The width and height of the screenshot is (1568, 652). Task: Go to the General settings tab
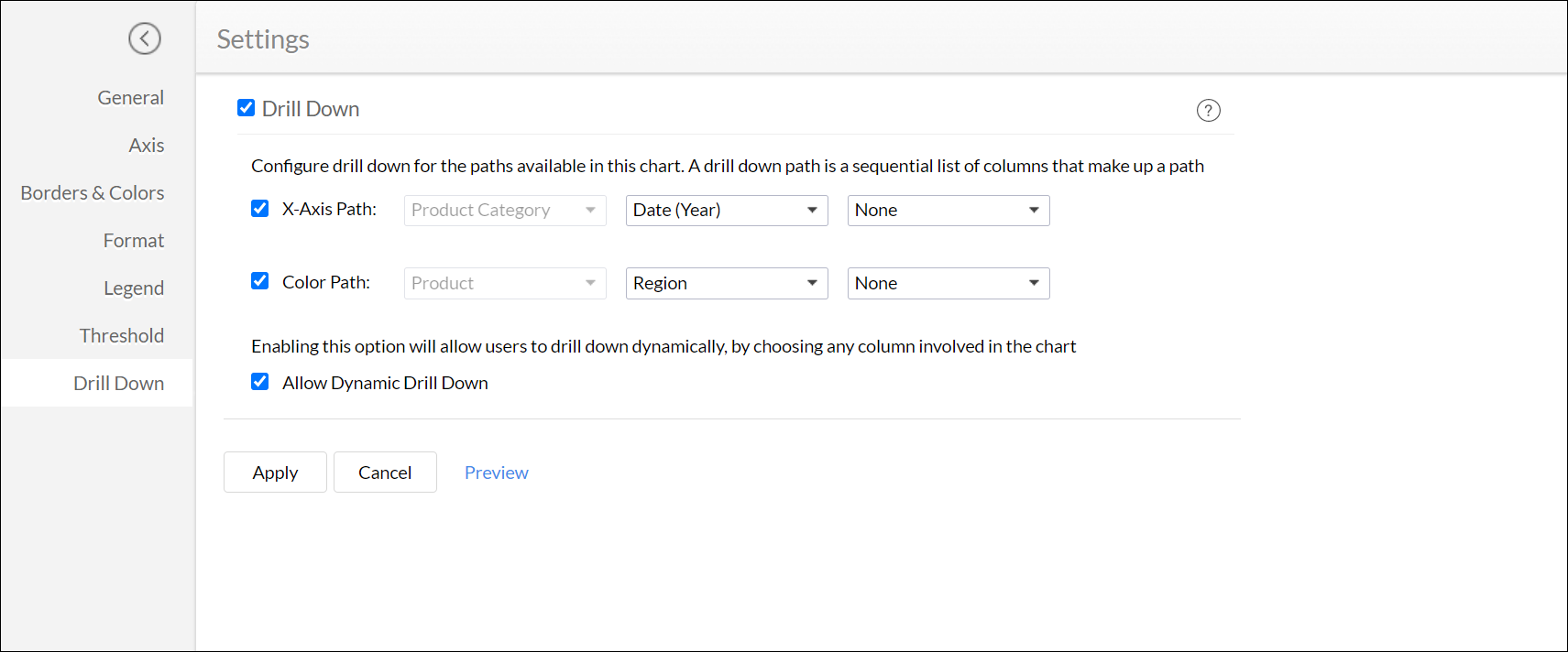[130, 98]
